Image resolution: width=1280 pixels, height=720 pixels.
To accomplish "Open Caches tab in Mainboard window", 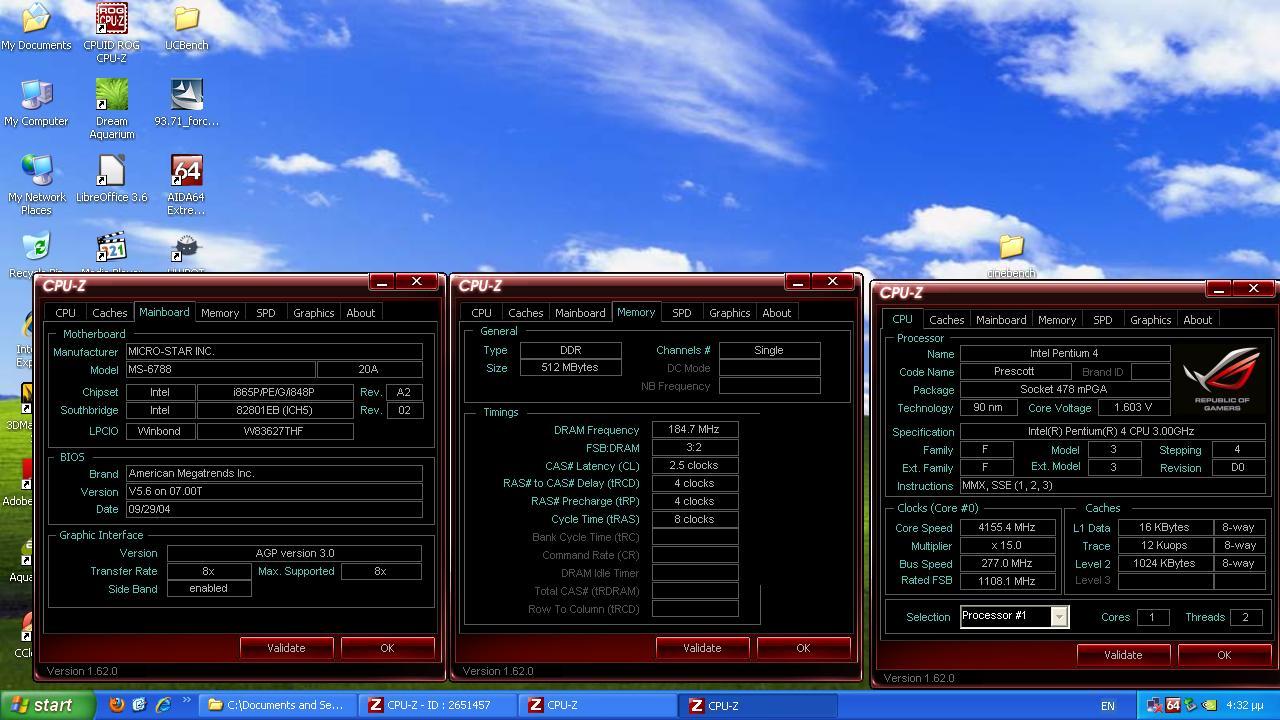I will [109, 313].
